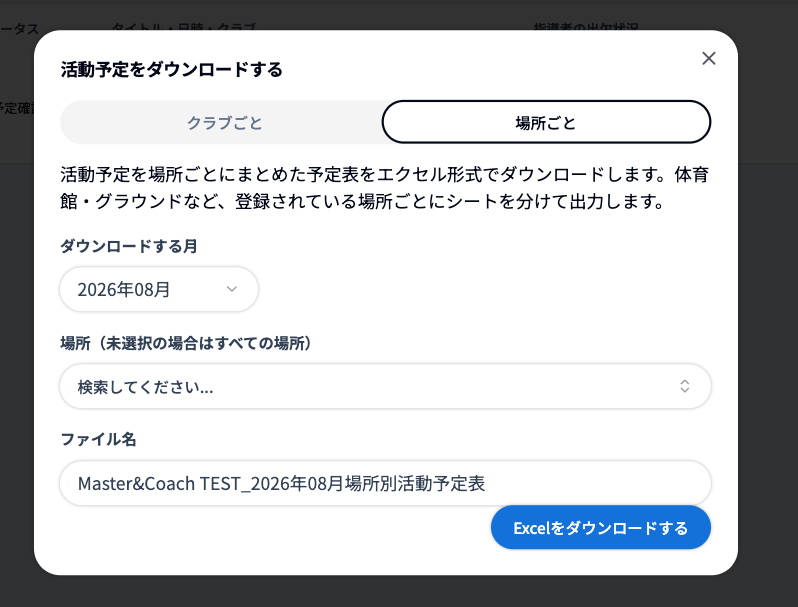Click the dimmed backdrop below the dialog
798x607 pixels.
(x=399, y=592)
